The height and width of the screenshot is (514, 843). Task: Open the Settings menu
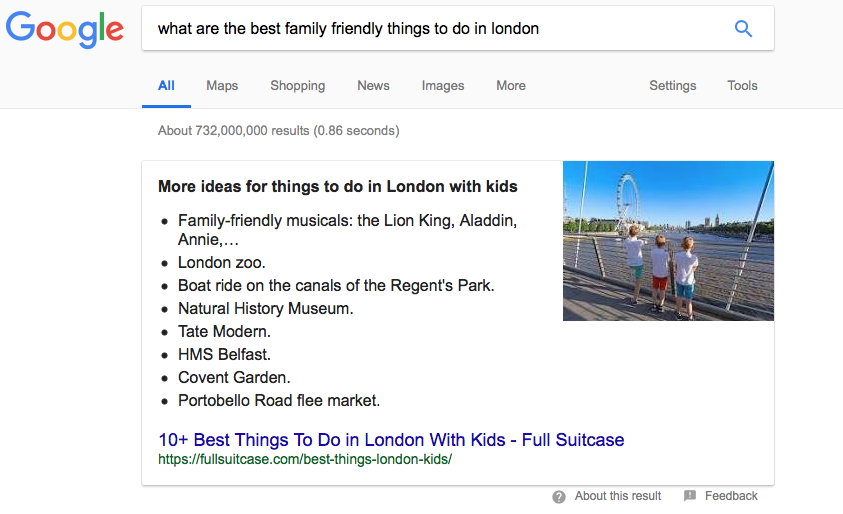pyautogui.click(x=673, y=85)
